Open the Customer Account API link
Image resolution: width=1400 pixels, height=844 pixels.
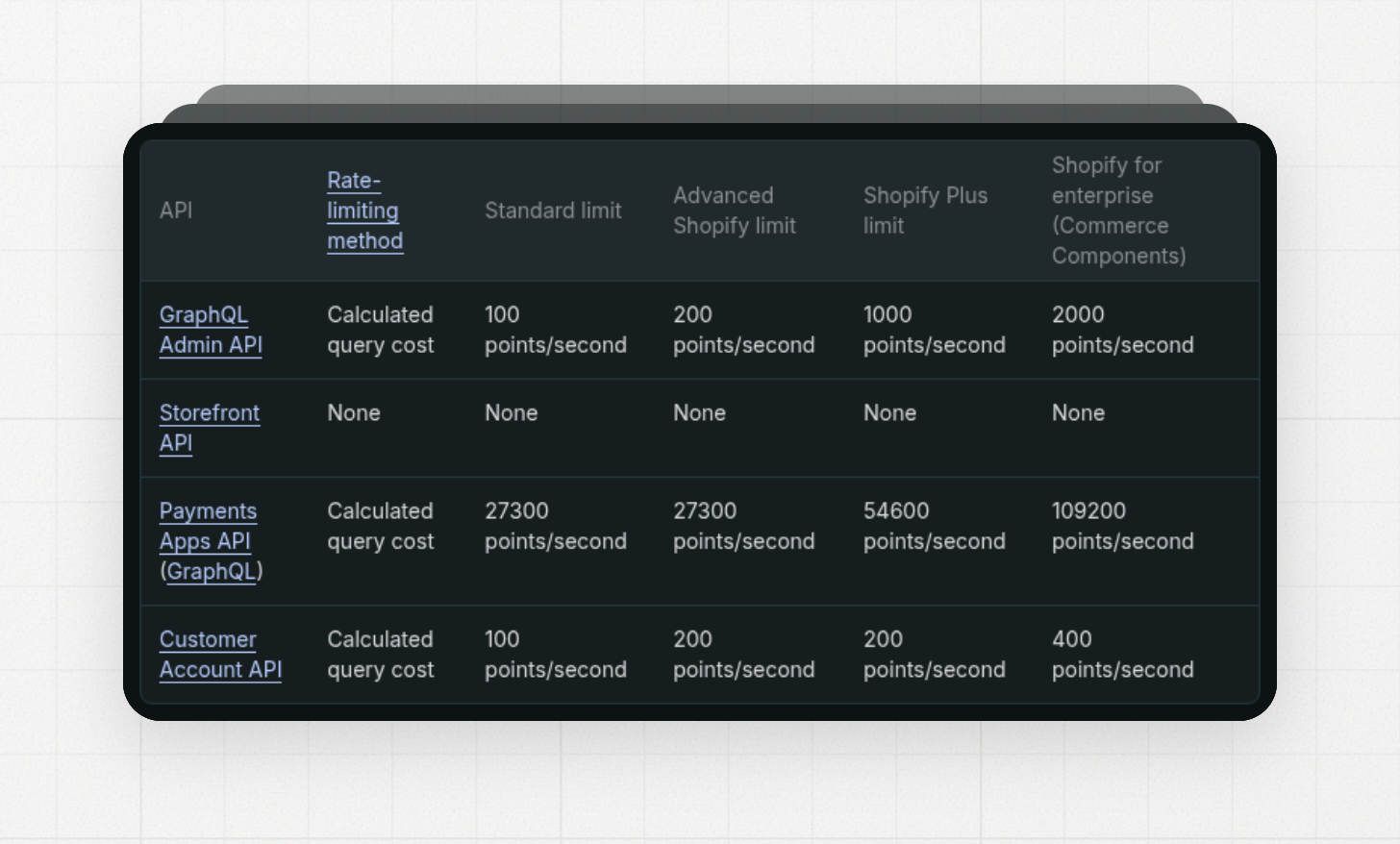[220, 655]
